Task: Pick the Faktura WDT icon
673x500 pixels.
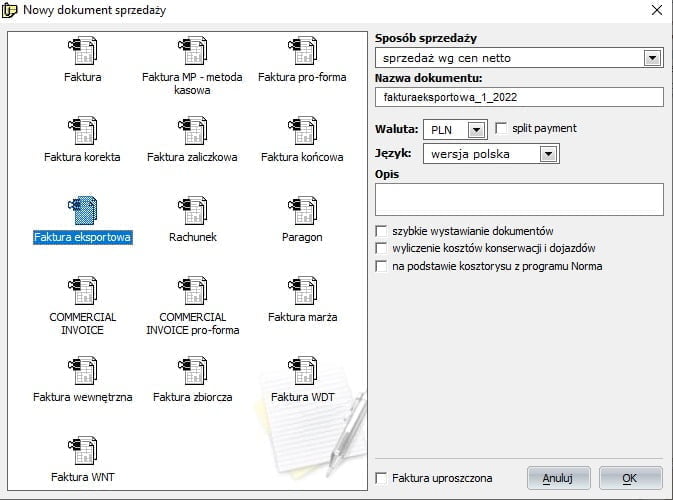Action: tap(302, 370)
